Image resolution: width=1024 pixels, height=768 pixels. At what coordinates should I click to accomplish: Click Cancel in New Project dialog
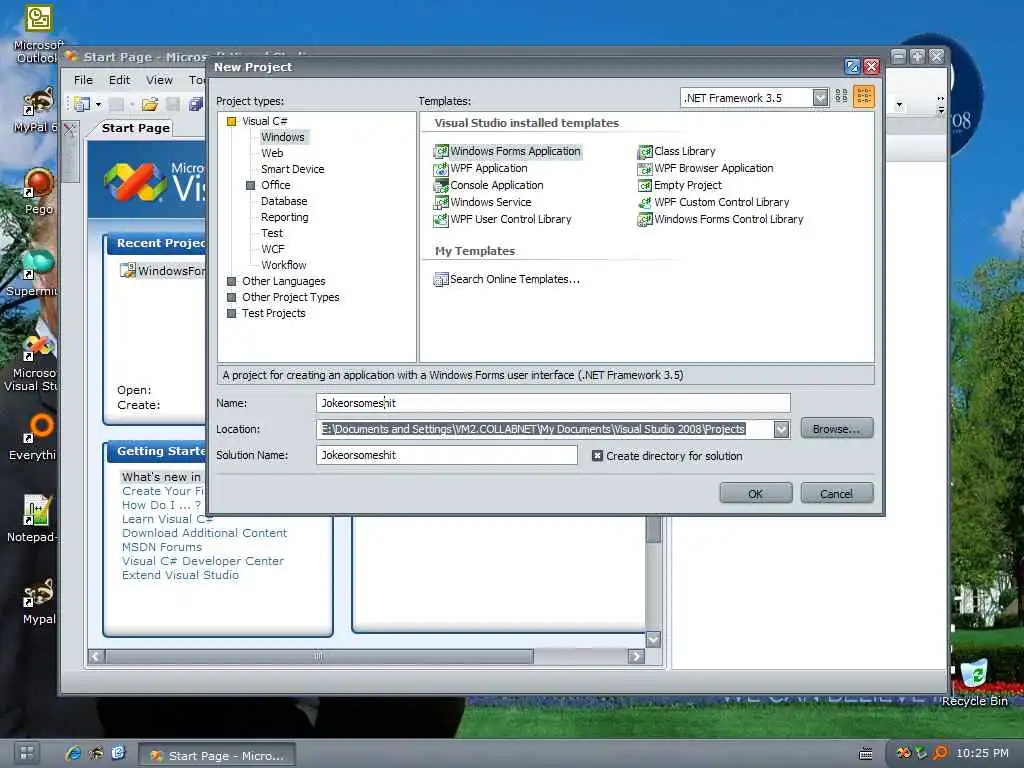[837, 494]
